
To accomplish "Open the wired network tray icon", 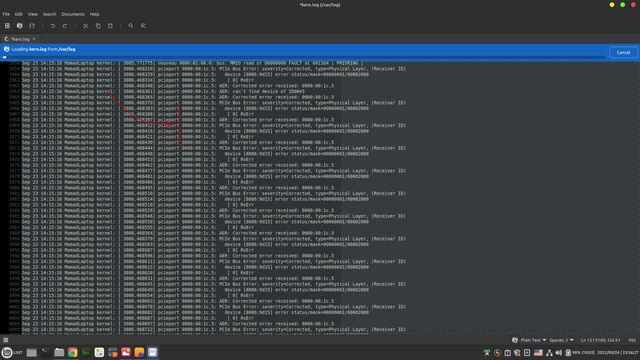I will point(549,352).
